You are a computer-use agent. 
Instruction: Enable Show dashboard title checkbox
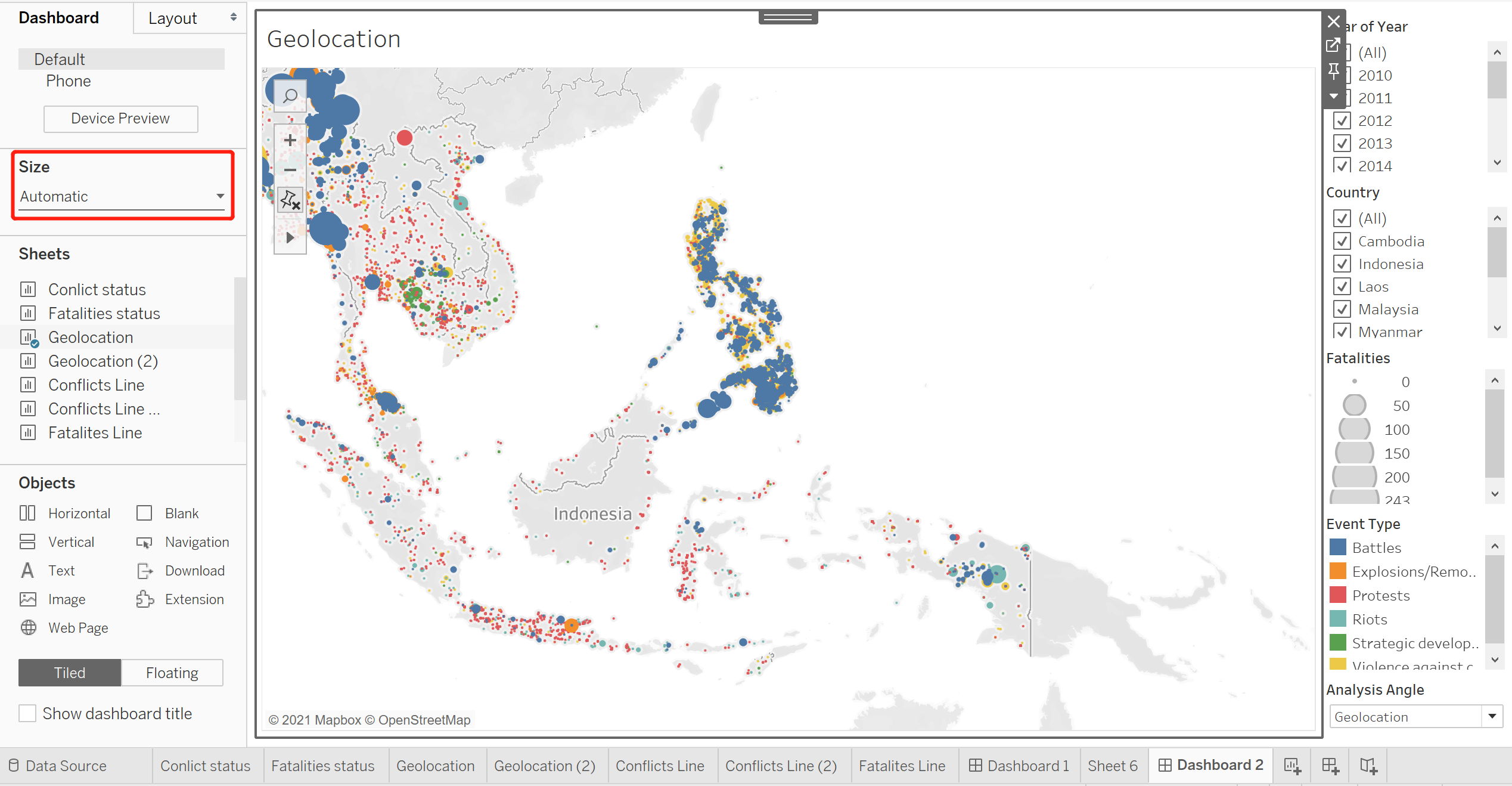[27, 713]
